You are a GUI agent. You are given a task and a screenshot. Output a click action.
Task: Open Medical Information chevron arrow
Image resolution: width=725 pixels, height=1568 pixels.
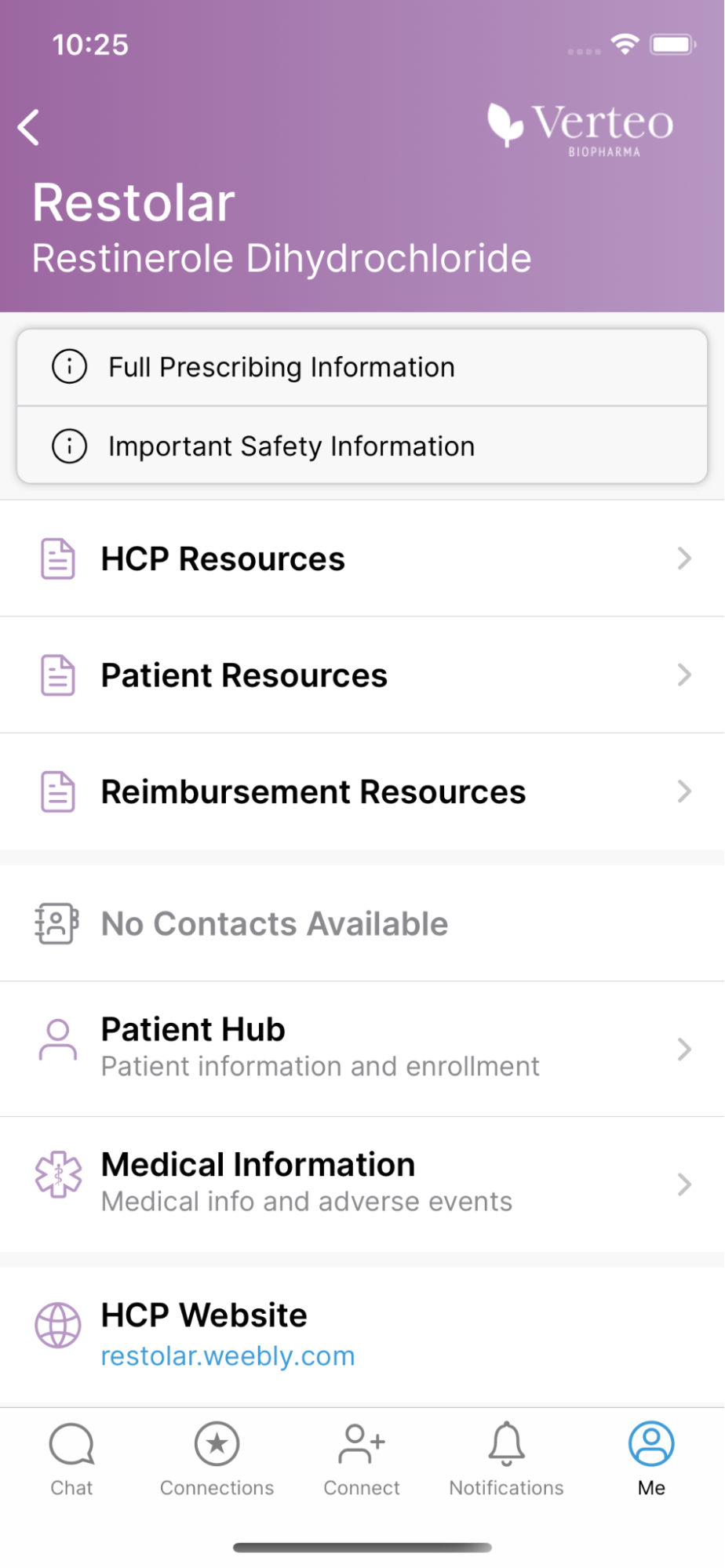click(x=684, y=1184)
